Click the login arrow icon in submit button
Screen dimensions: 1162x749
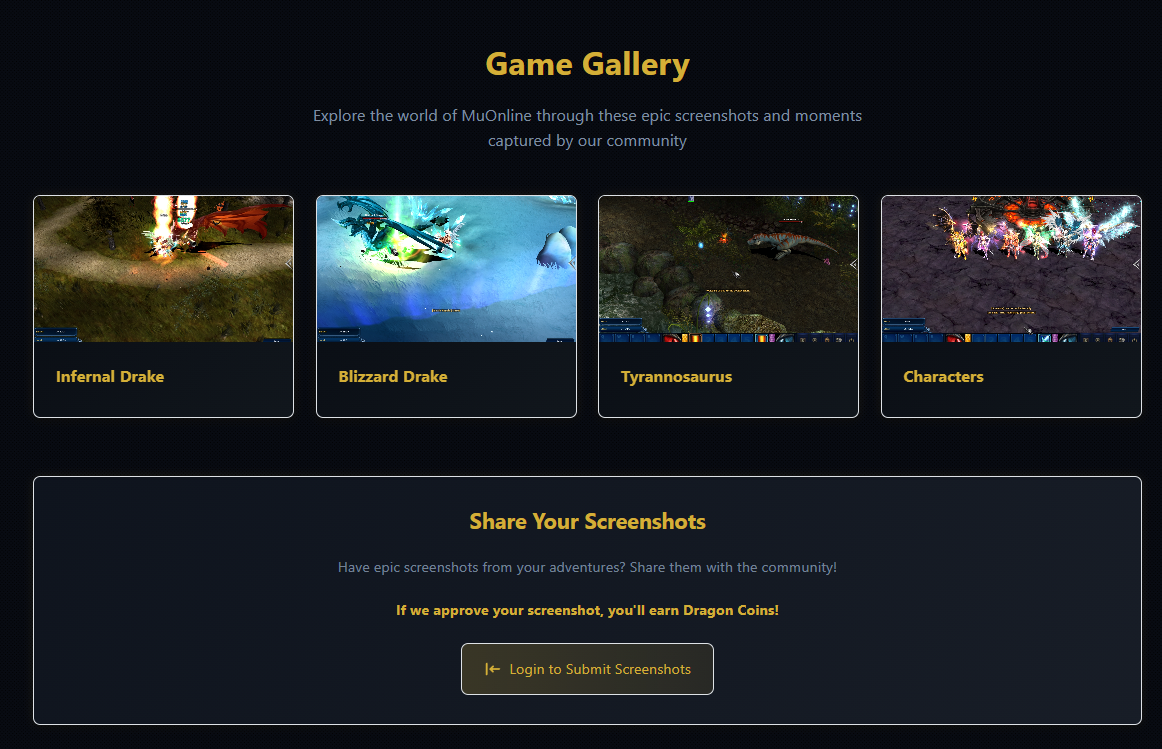click(x=492, y=669)
